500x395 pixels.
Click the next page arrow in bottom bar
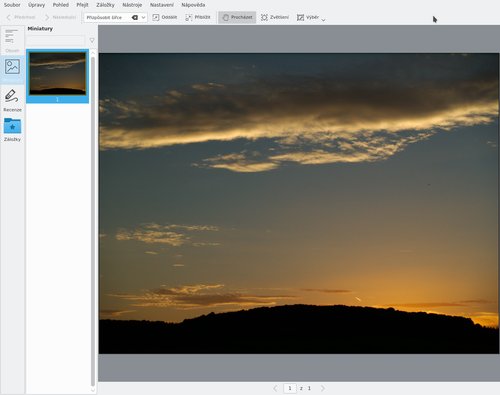pos(323,388)
